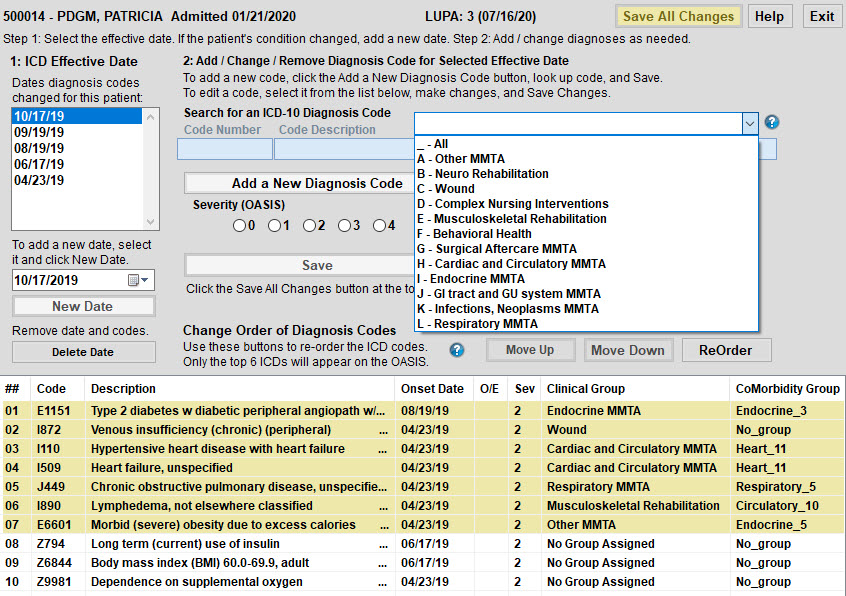Open the Help button
Image resolution: width=846 pixels, height=596 pixels.
(769, 17)
